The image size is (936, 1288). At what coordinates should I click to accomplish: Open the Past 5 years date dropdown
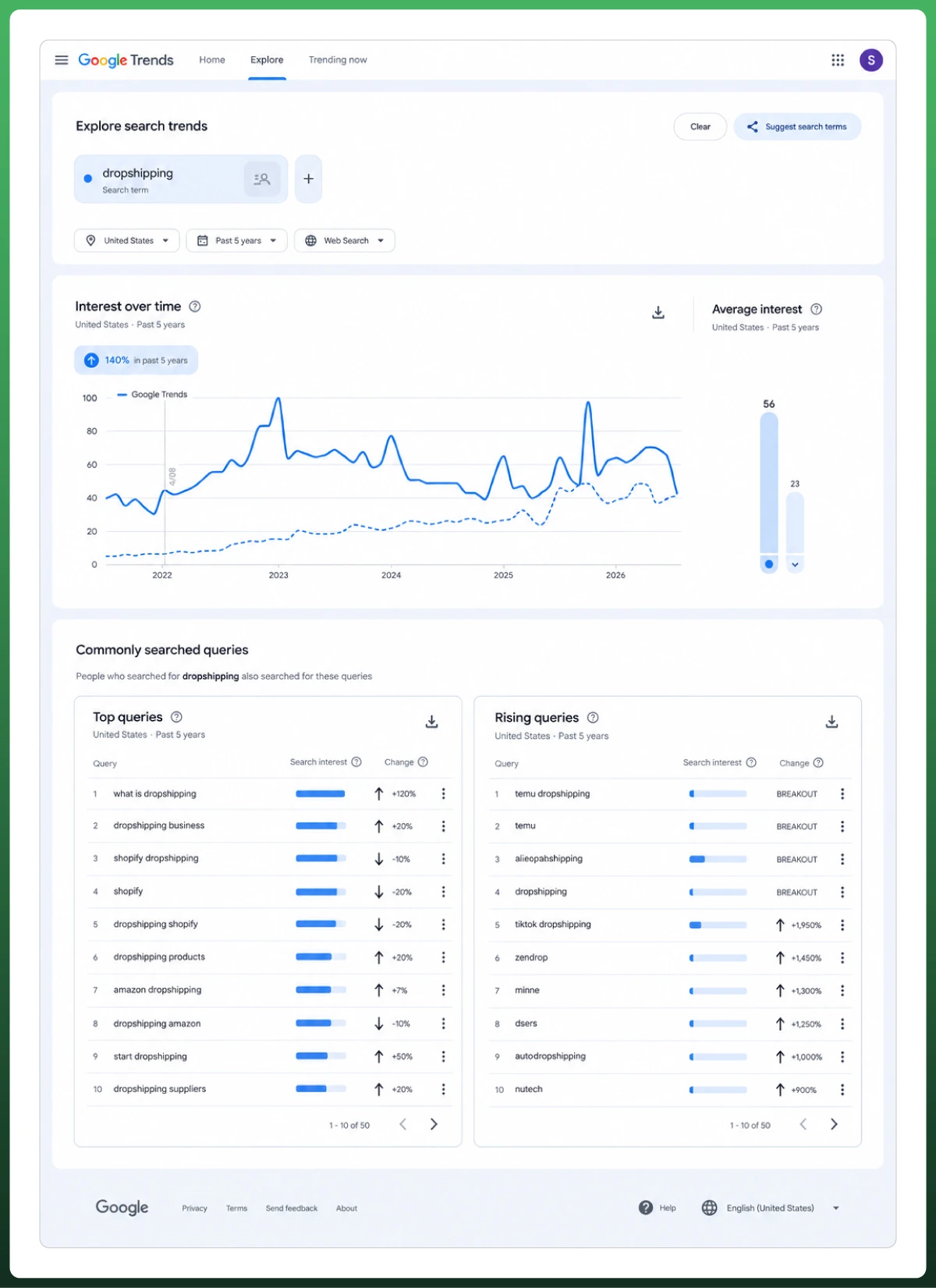click(237, 240)
